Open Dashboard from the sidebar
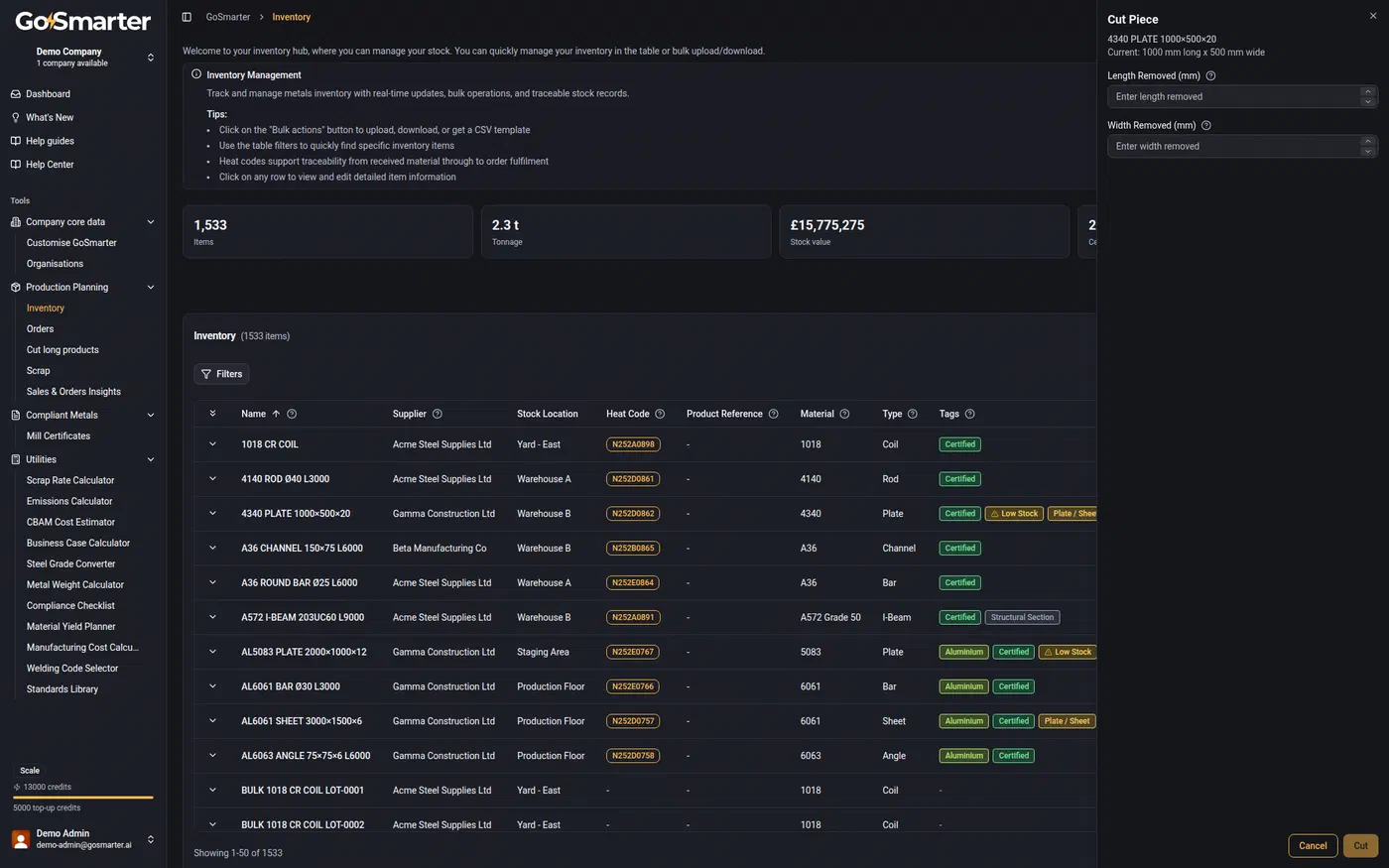This screenshot has width=1389, height=868. click(48, 94)
